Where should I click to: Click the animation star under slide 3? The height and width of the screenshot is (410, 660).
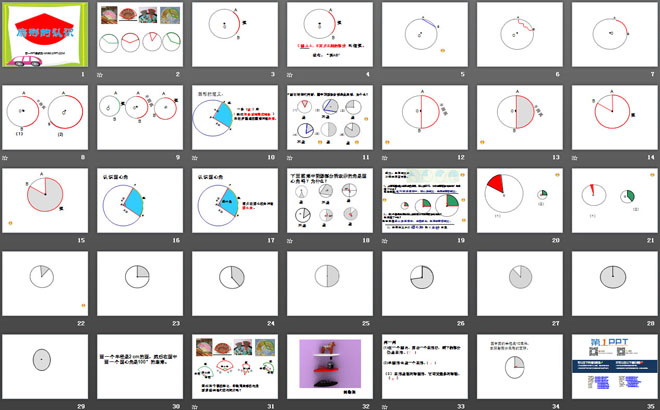(194, 75)
